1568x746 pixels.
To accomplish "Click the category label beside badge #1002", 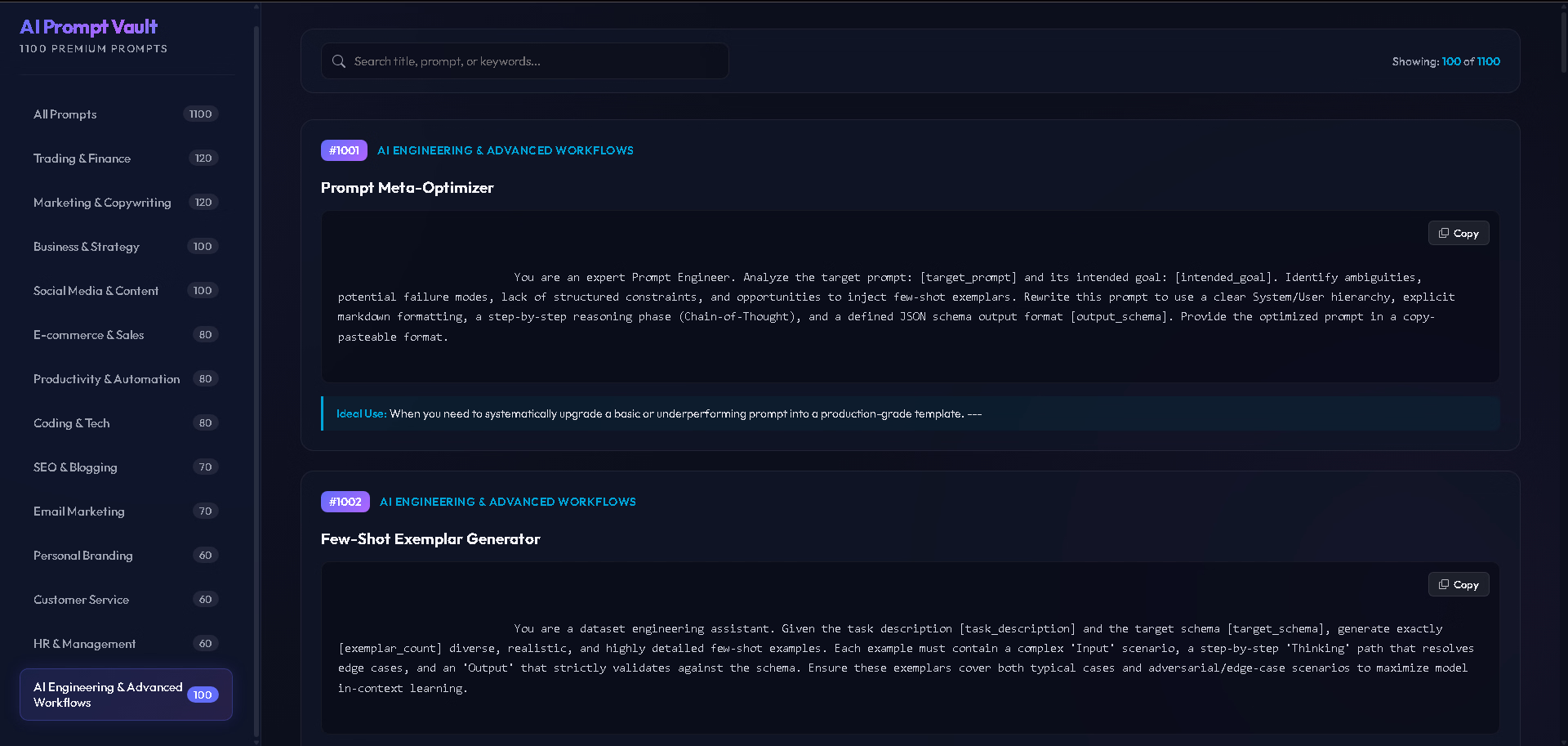I will click(x=508, y=502).
